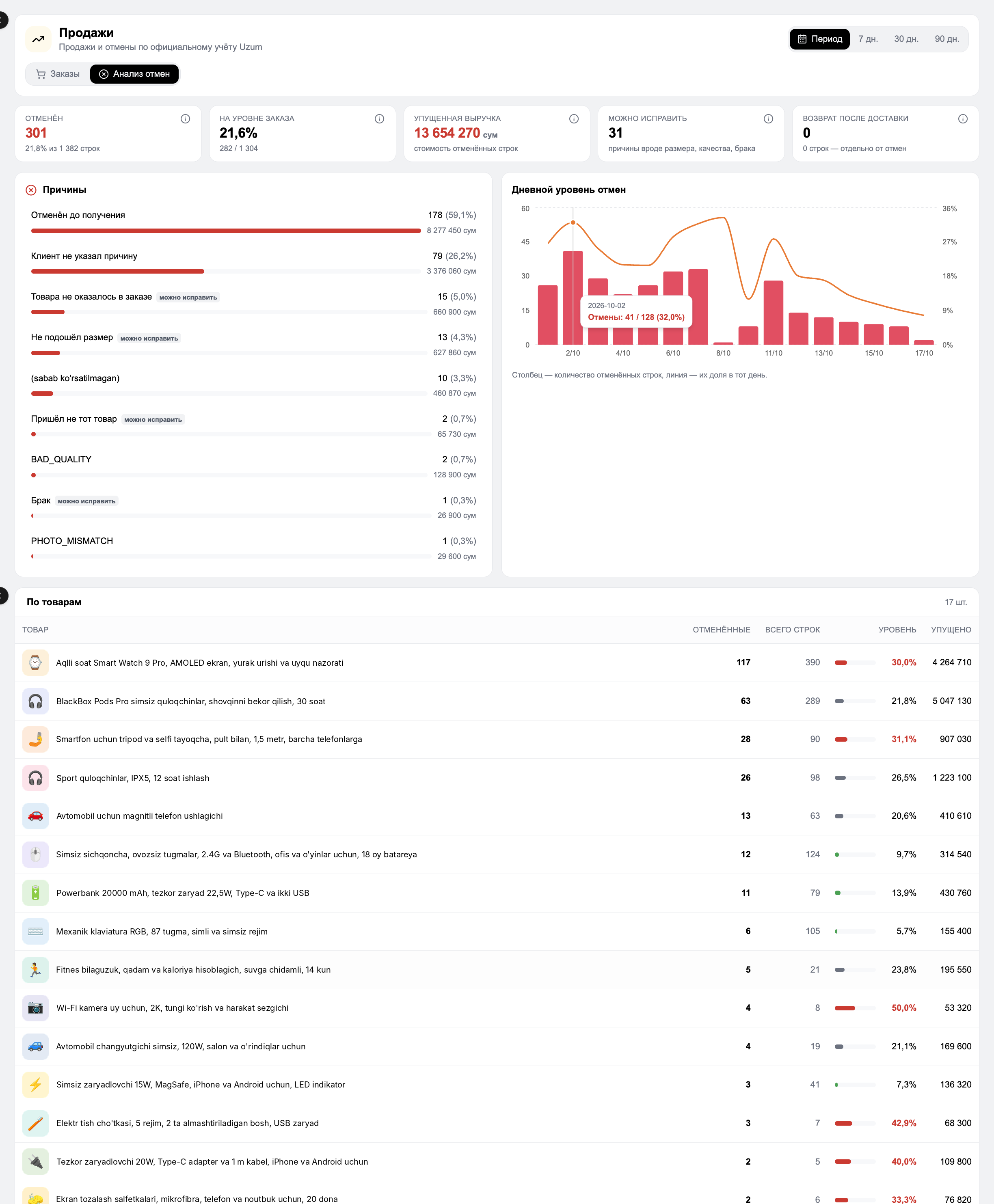Sort by the УПУЩЕНО column header
The height and width of the screenshot is (1204, 994).
(951, 630)
